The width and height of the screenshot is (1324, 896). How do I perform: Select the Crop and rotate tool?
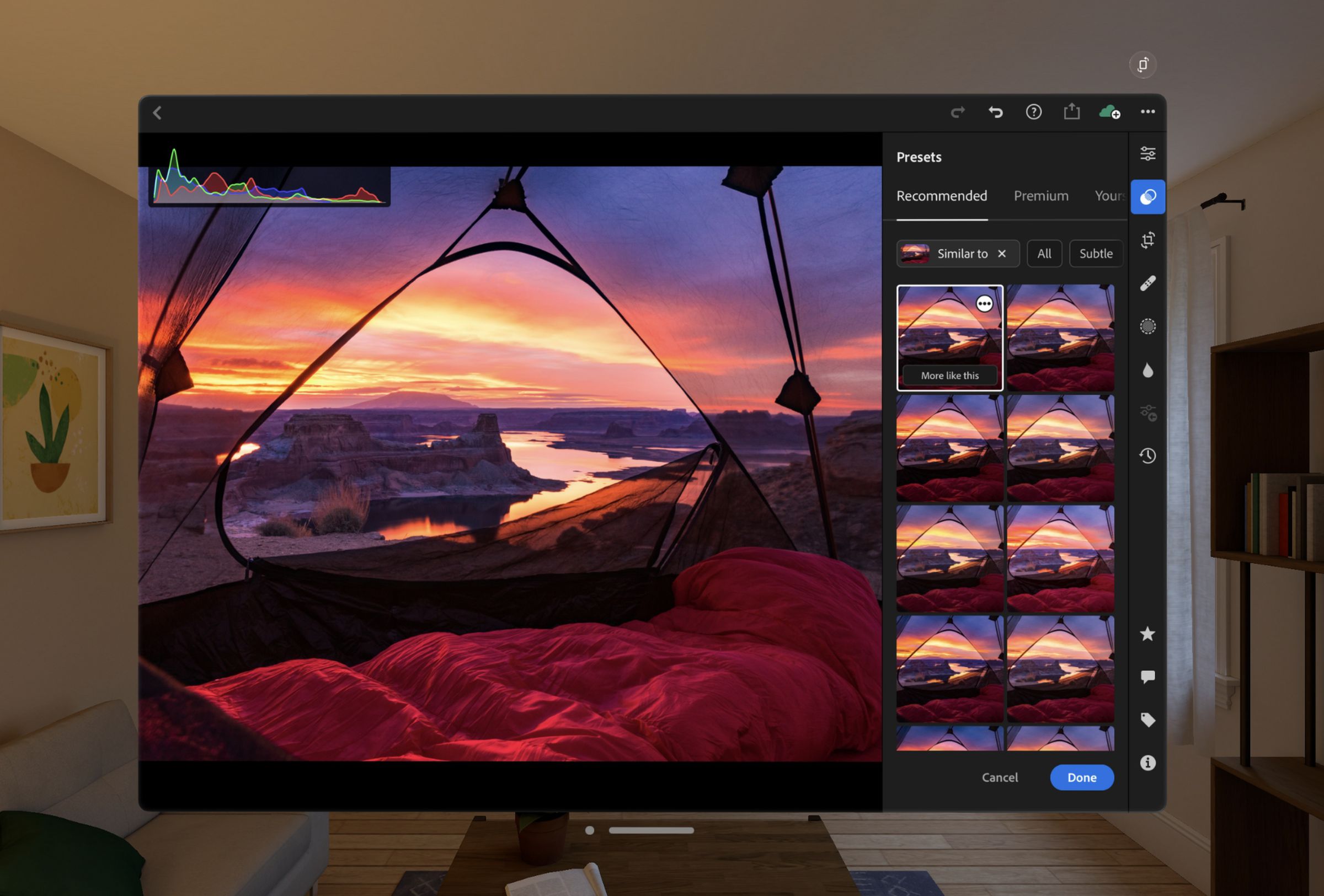1147,240
